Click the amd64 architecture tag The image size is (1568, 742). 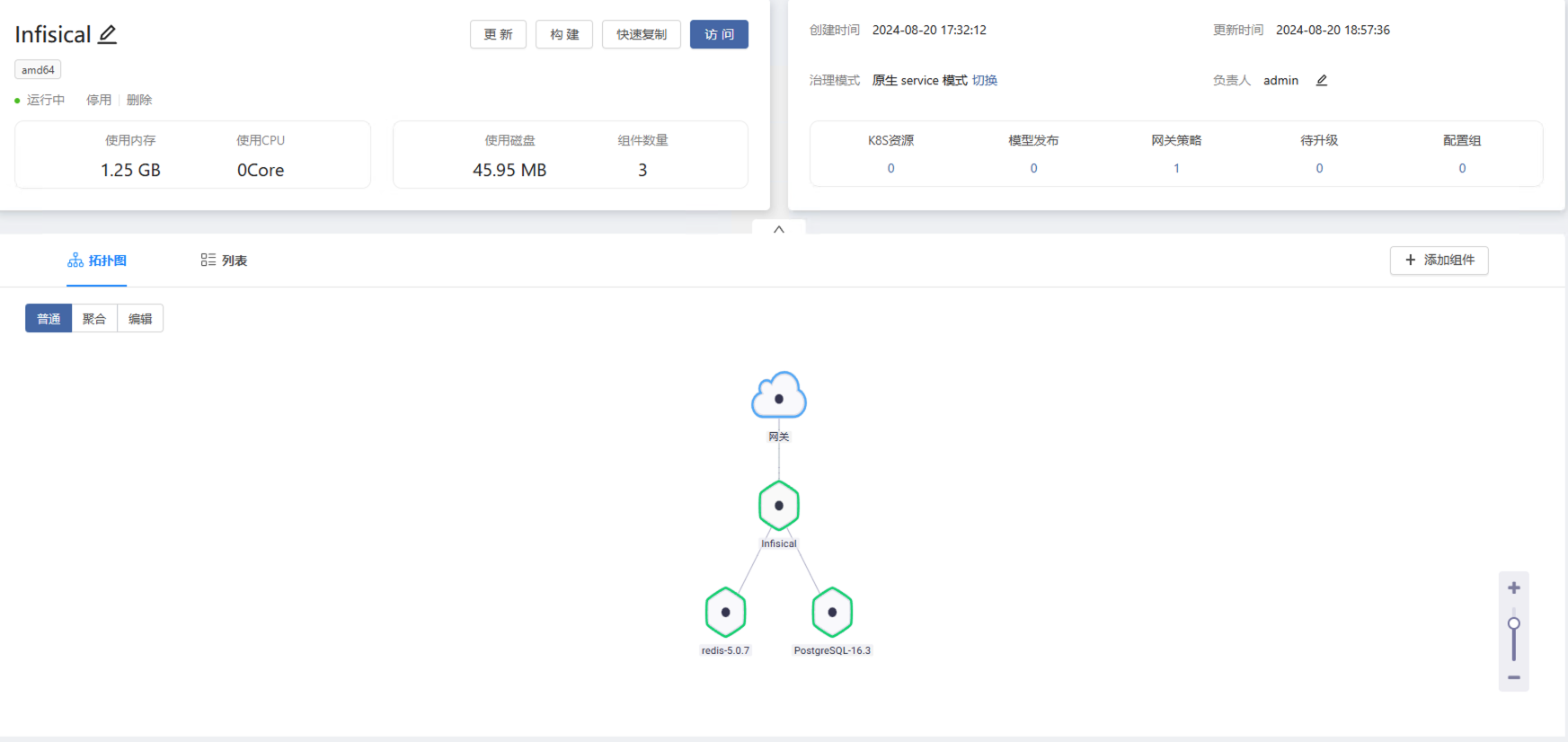(38, 70)
